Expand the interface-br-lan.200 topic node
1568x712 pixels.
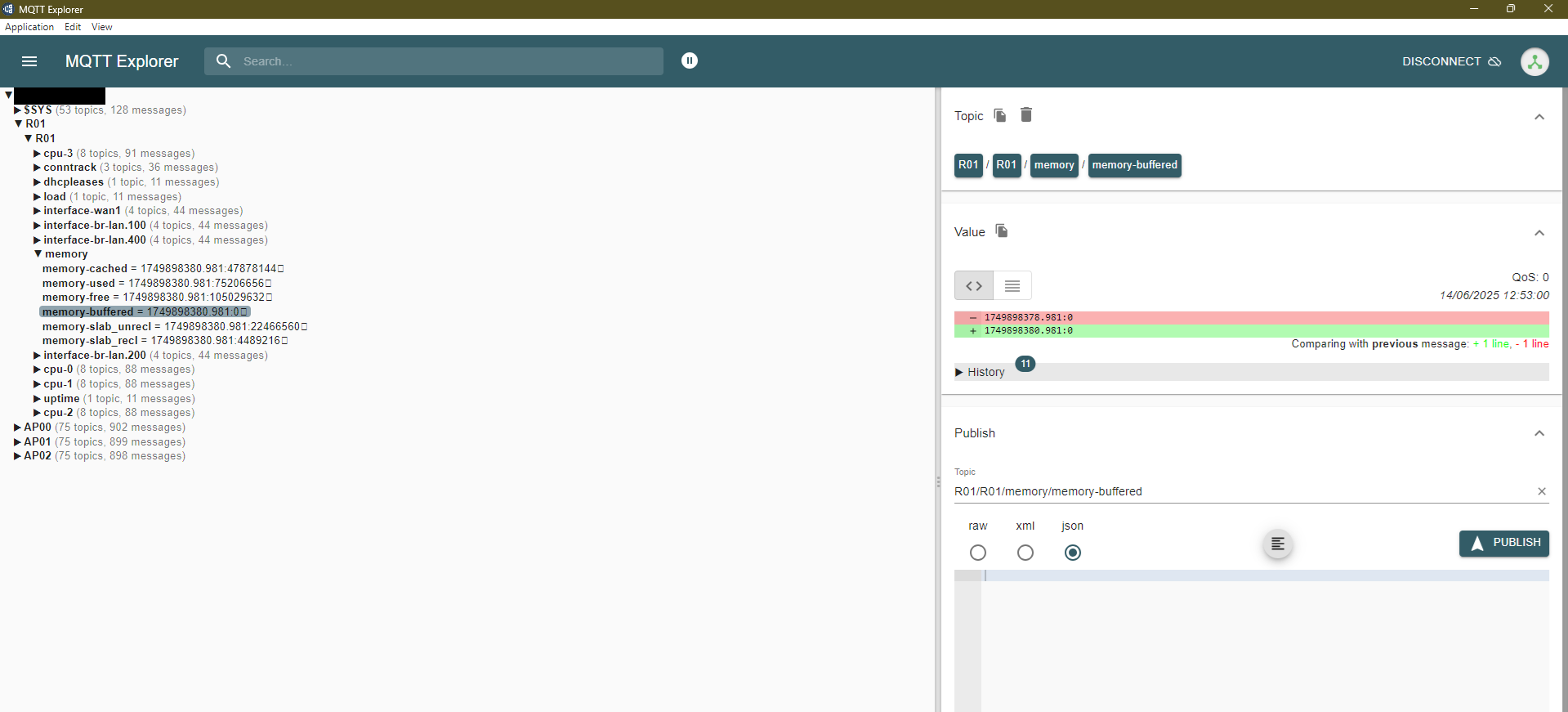37,356
